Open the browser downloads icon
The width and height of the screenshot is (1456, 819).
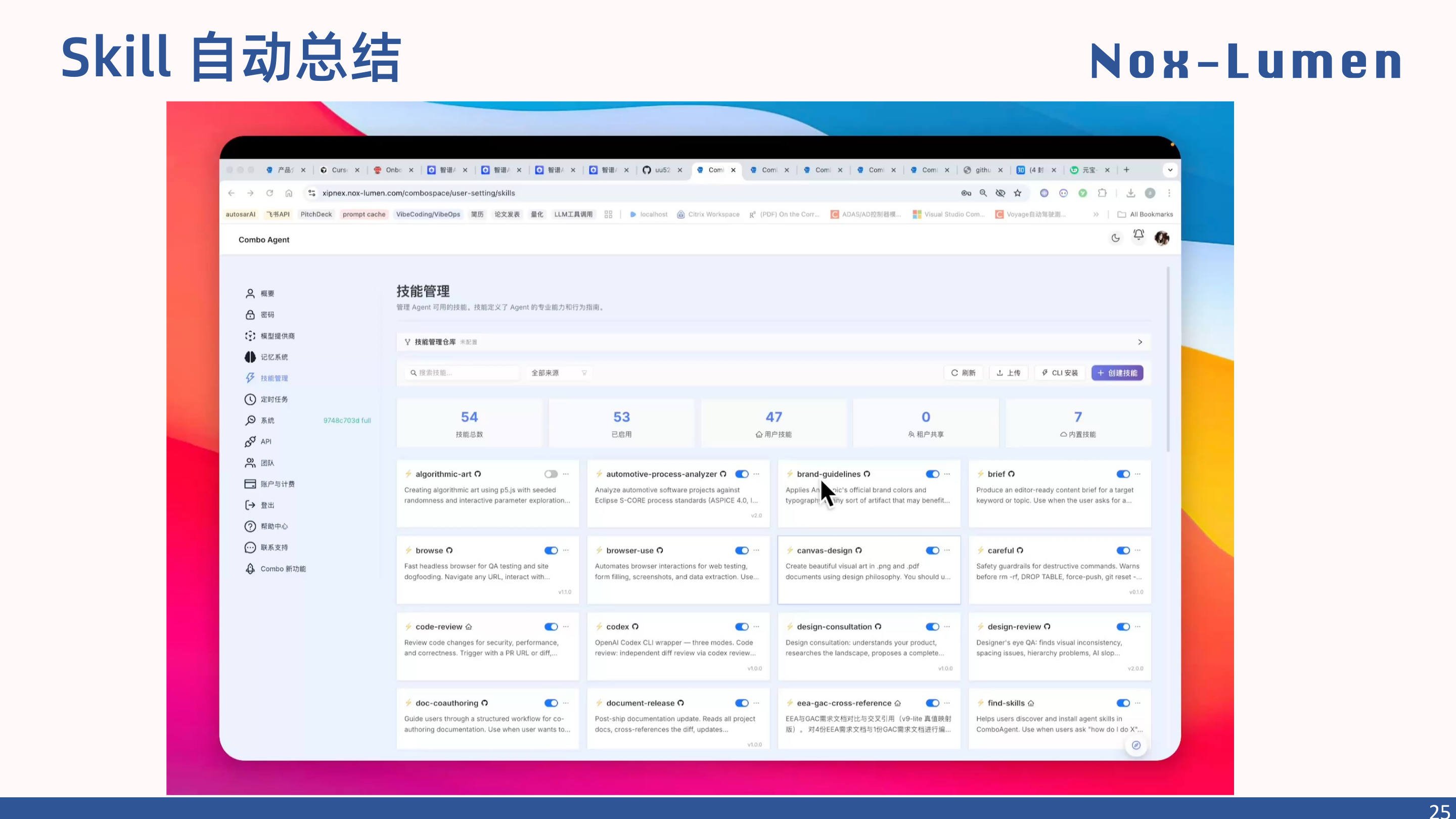[1130, 193]
